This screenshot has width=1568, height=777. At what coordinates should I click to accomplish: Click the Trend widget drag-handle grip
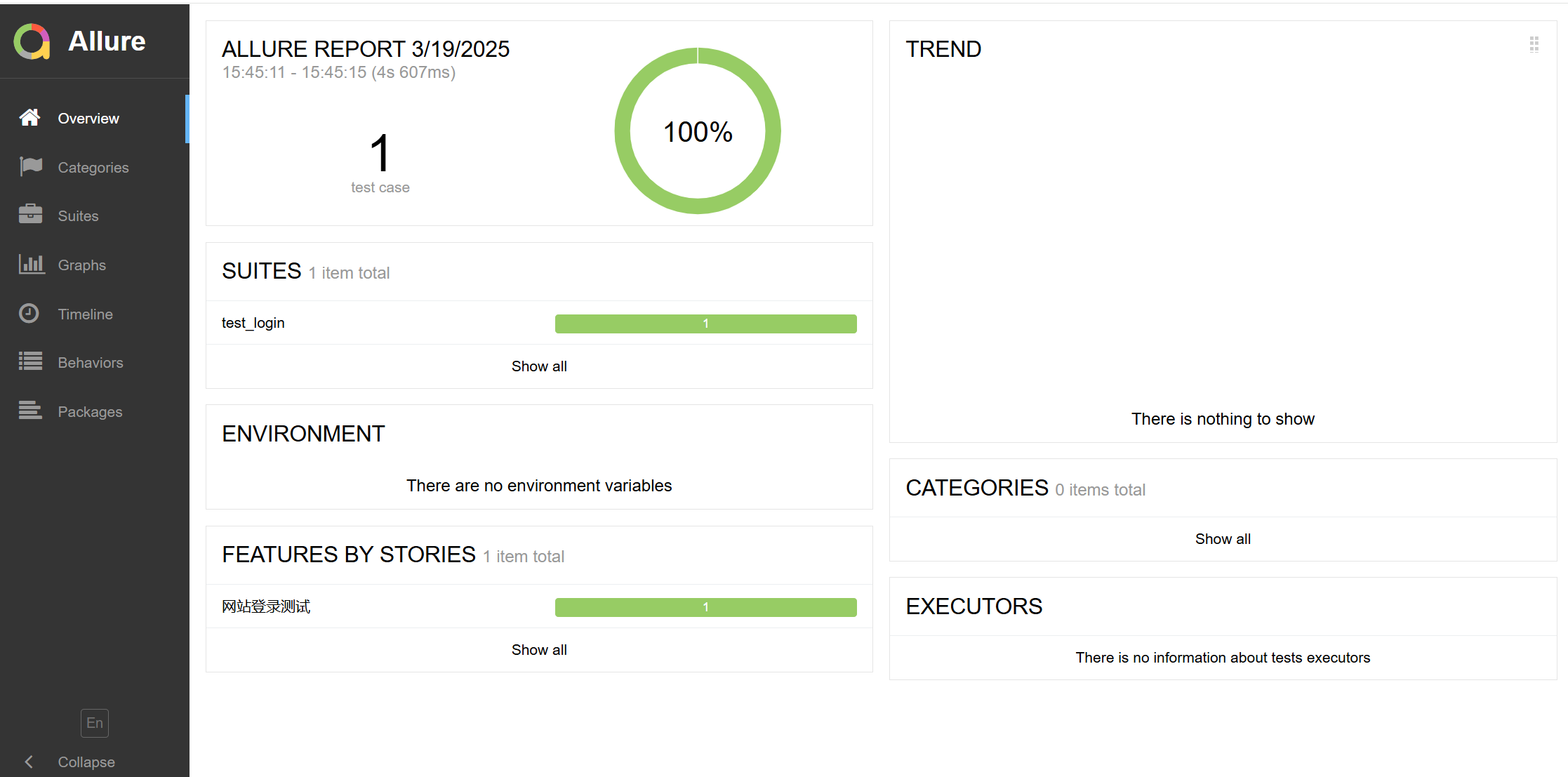pos(1534,45)
